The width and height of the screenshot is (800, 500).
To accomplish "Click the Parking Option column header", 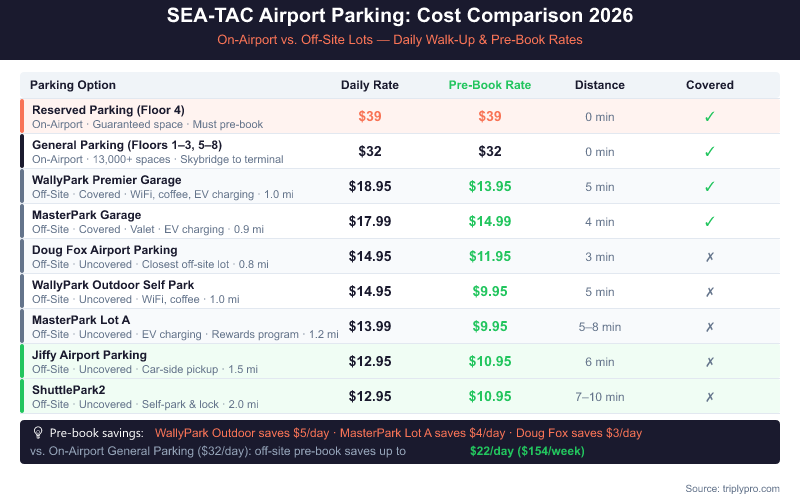I will pos(73,85).
